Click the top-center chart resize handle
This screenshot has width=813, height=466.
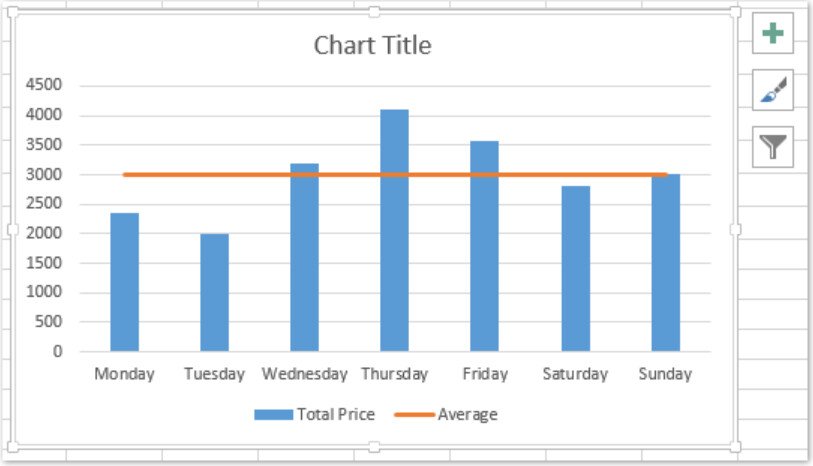374,12
